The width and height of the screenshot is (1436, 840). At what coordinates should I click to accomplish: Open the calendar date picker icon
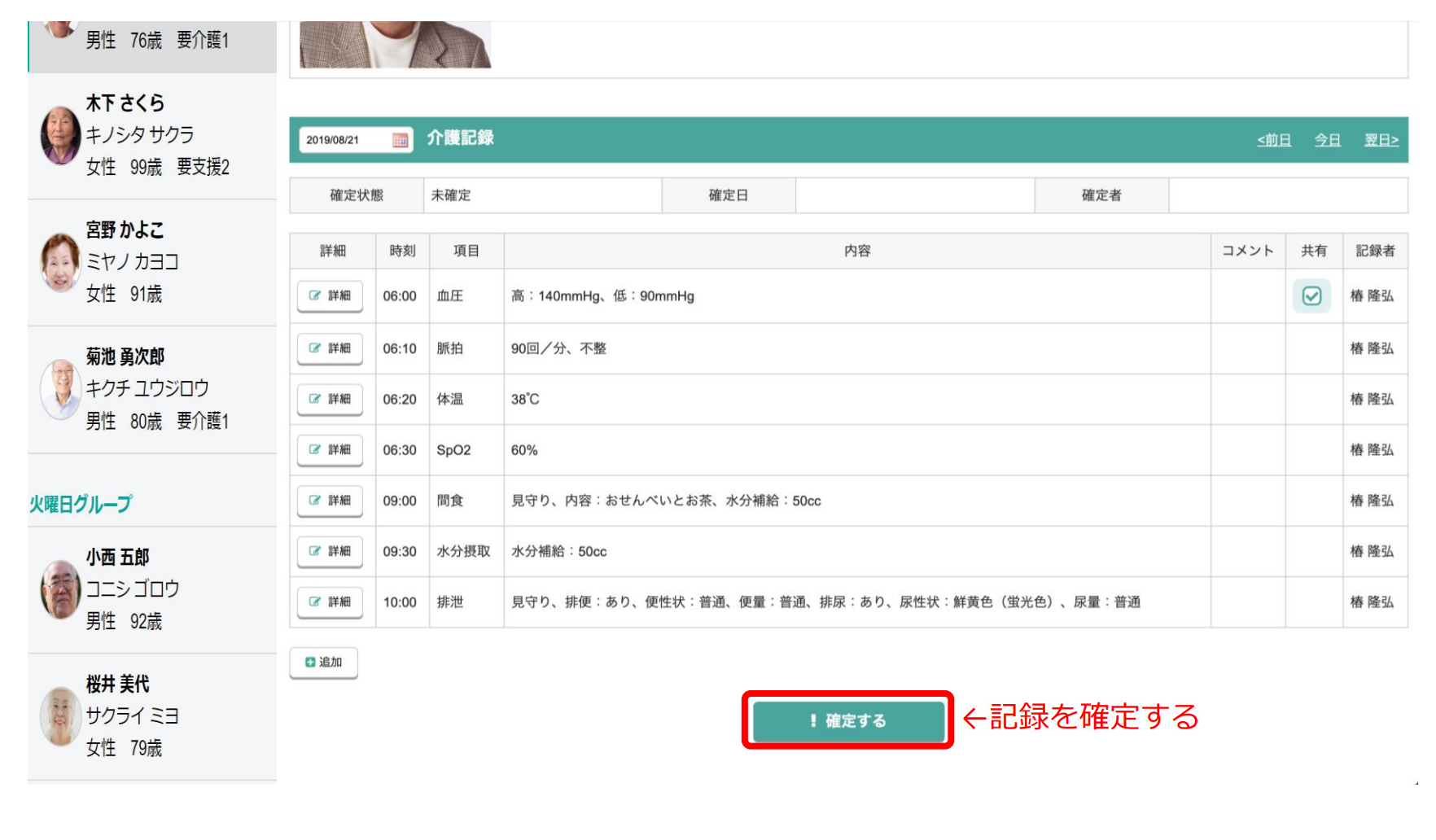400,140
